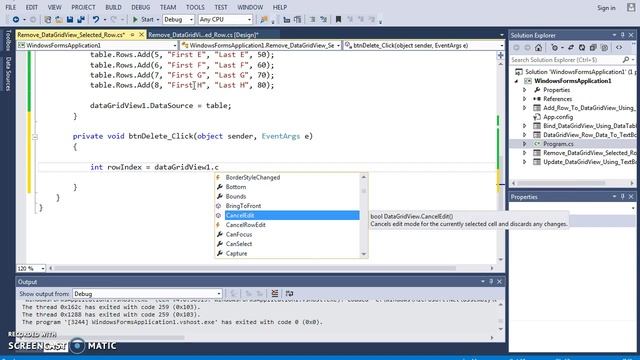Open the BUILD menu

point(113,7)
